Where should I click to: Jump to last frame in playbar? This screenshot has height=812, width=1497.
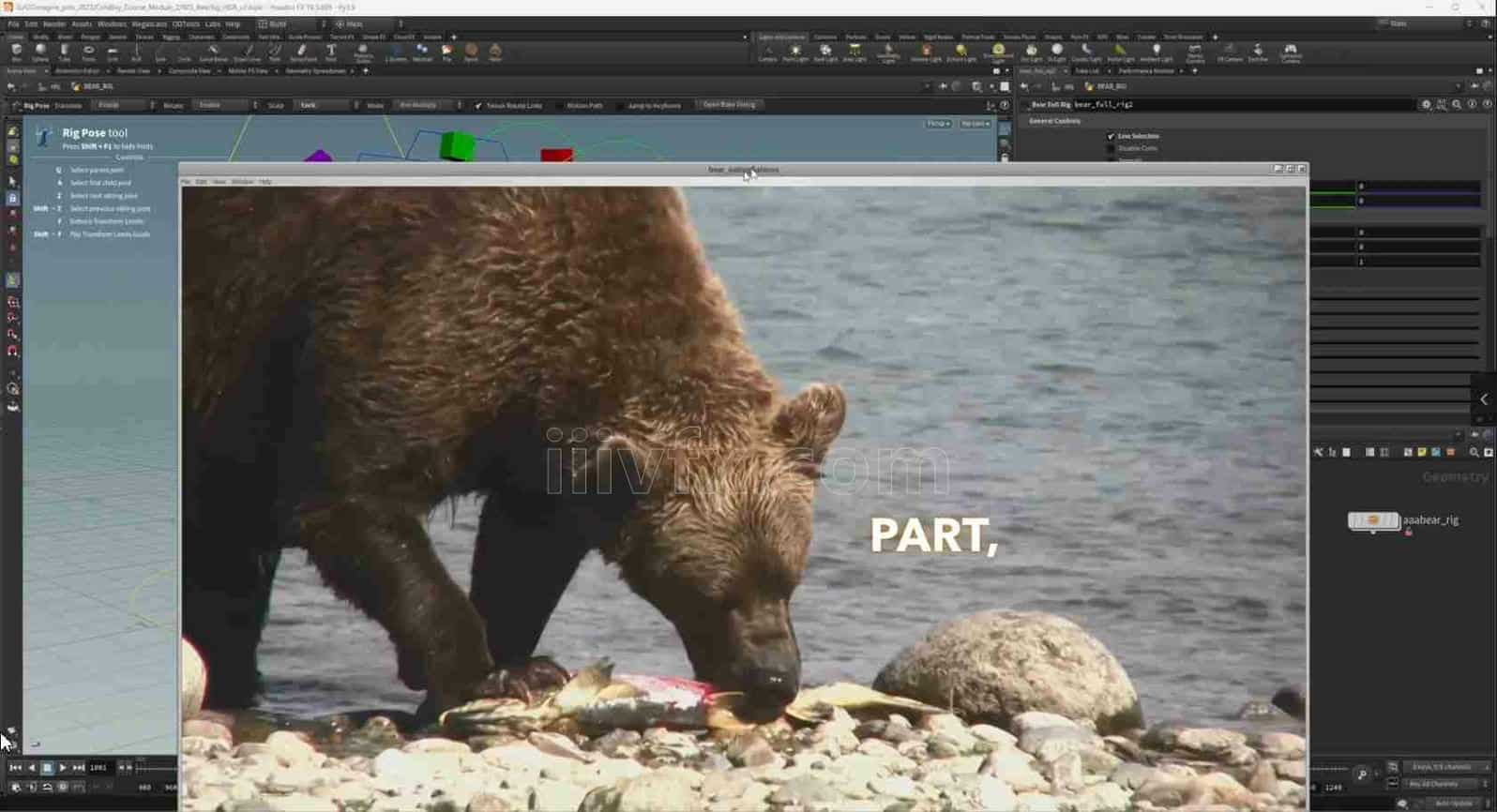pyautogui.click(x=79, y=768)
